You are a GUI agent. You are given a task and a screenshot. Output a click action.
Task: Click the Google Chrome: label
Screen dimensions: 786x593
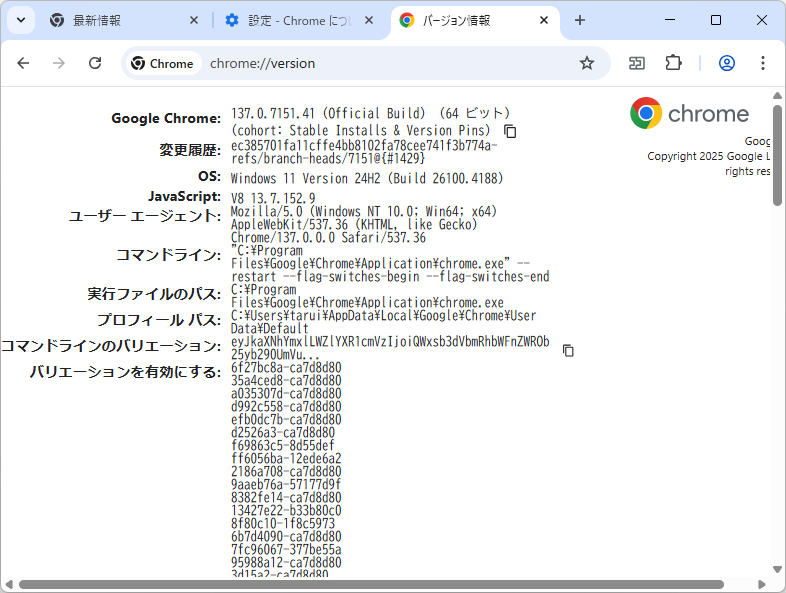click(x=166, y=118)
